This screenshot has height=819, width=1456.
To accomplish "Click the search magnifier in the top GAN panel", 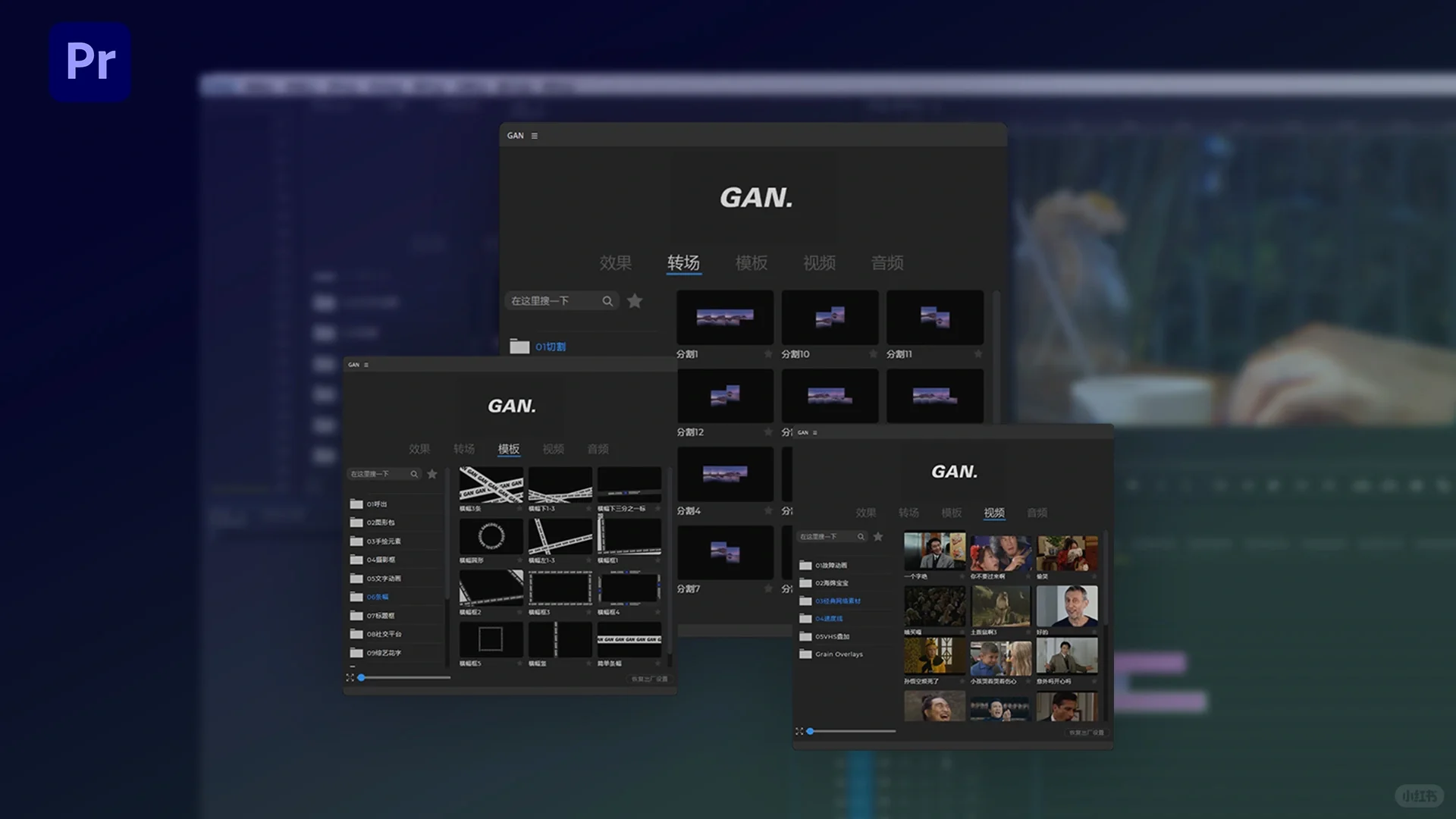I will (607, 301).
